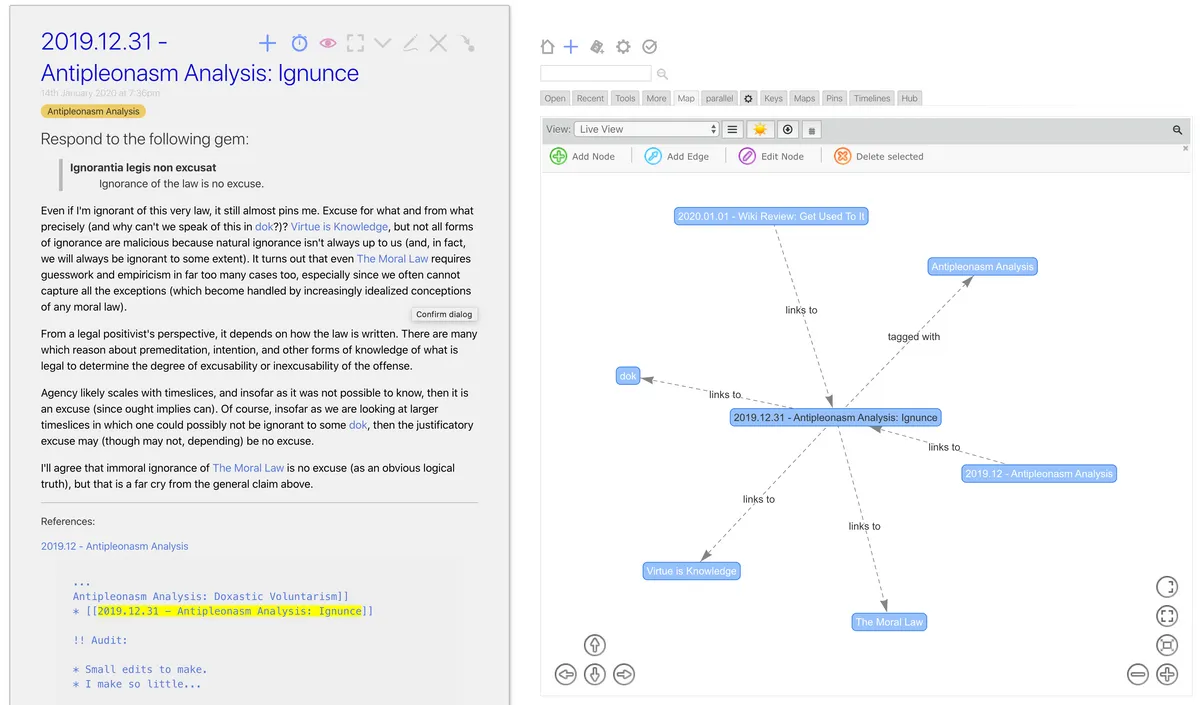This screenshot has width=1200, height=705.
Task: Zoom out the map with minus button
Action: point(1137,674)
